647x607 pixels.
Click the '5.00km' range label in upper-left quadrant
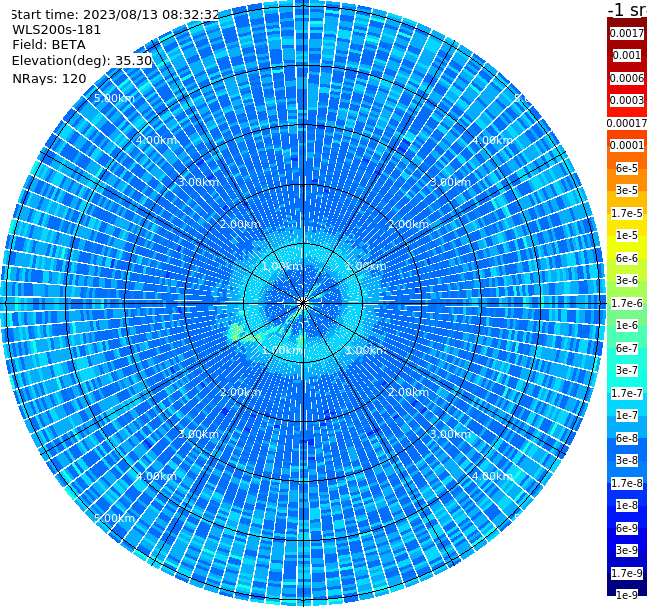[x=114, y=98]
